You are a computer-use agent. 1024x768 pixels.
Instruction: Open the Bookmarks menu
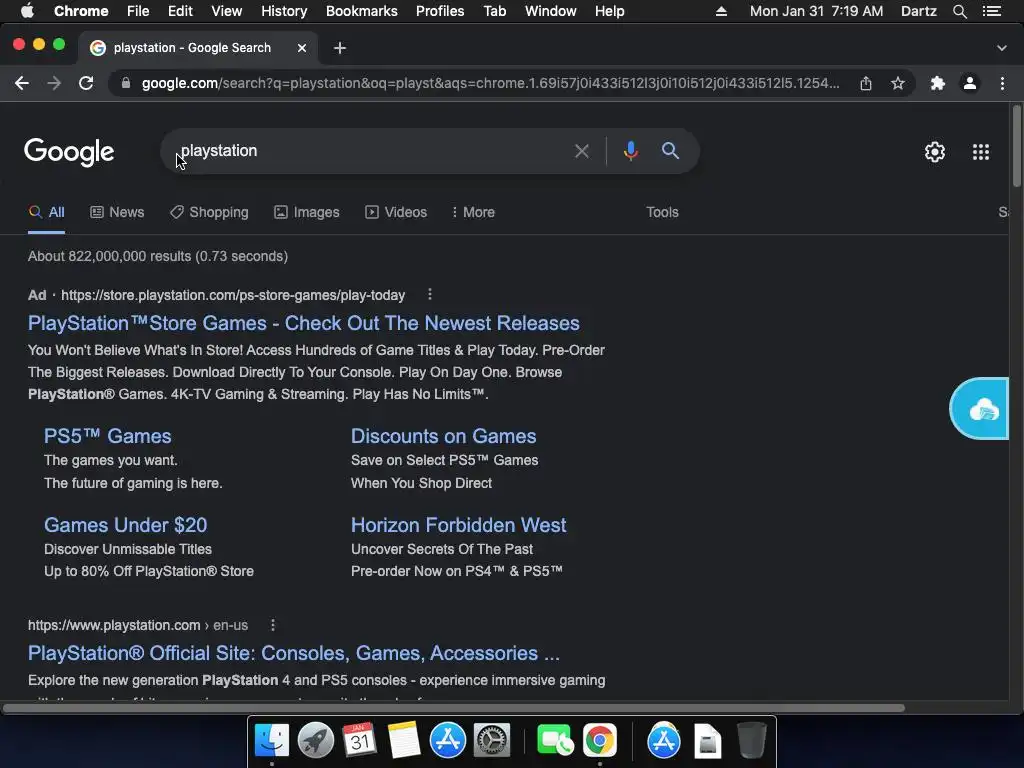pyautogui.click(x=362, y=11)
